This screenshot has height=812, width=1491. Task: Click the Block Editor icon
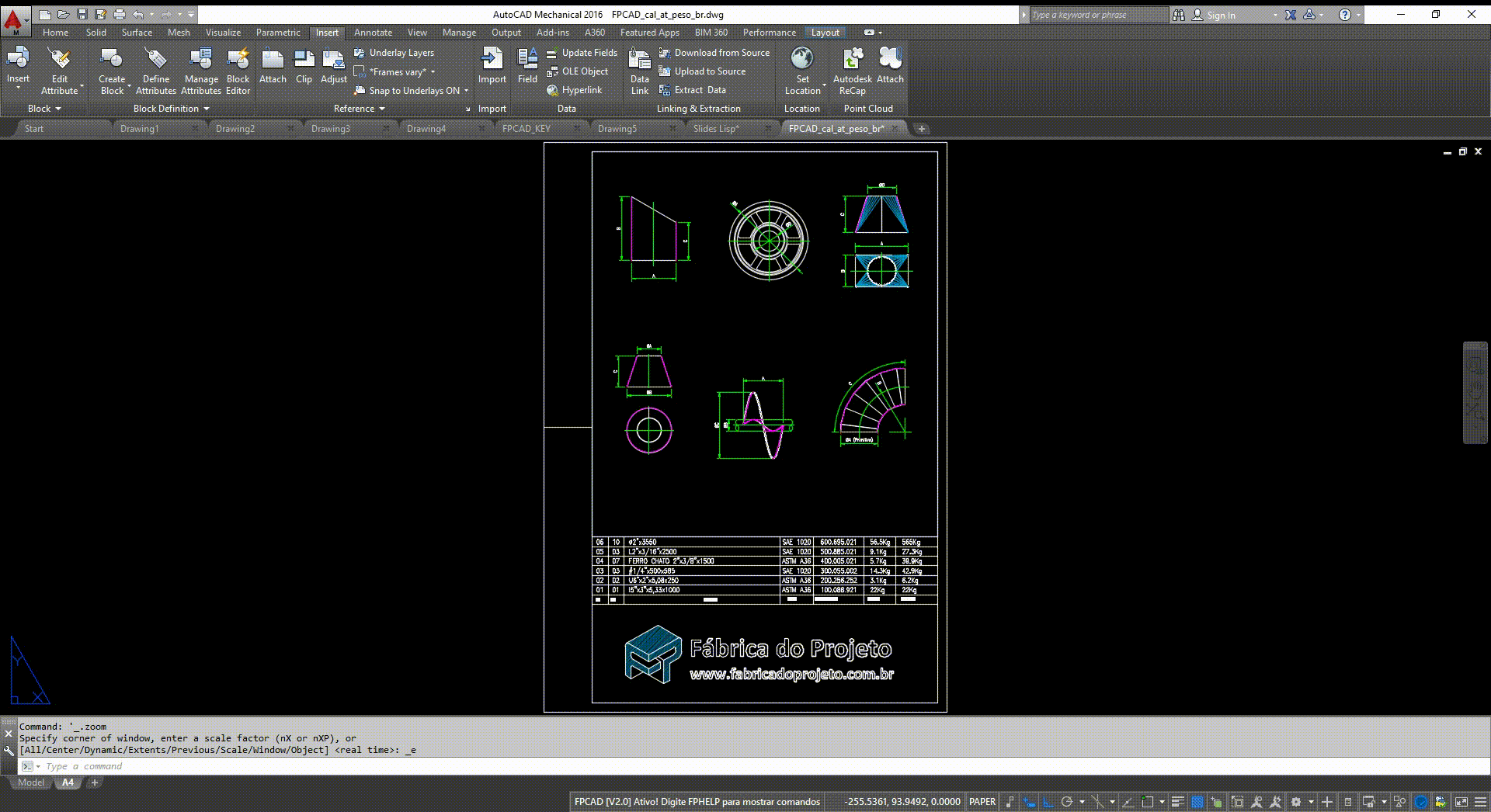[x=238, y=71]
